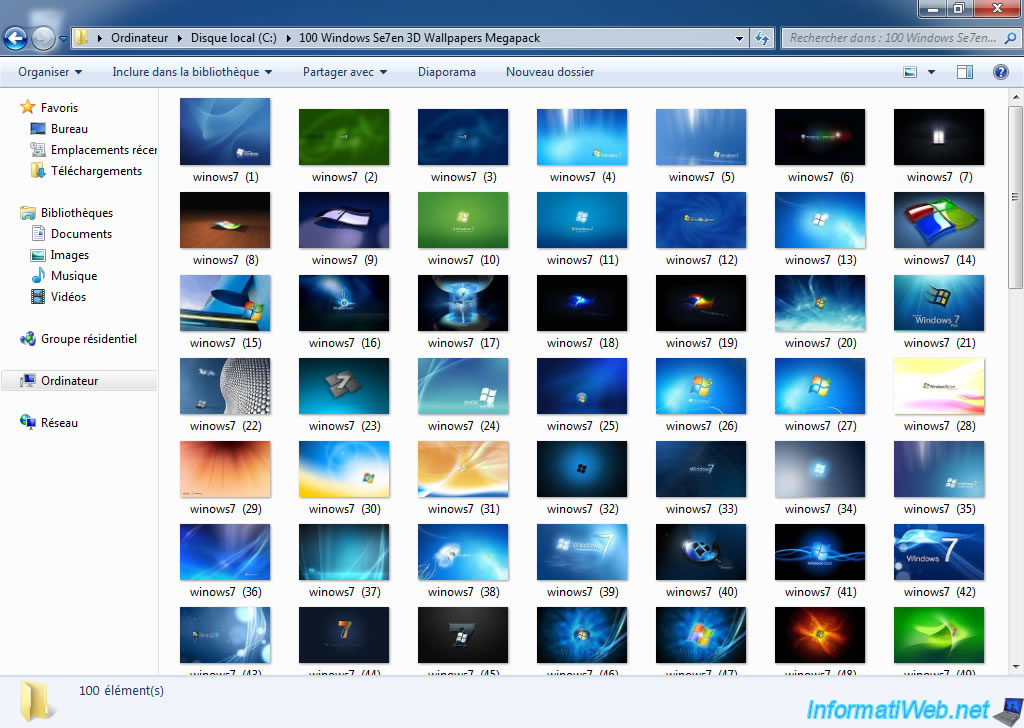Select the winows7 (29) orange thumbnail
Image resolution: width=1024 pixels, height=728 pixels.
point(225,469)
